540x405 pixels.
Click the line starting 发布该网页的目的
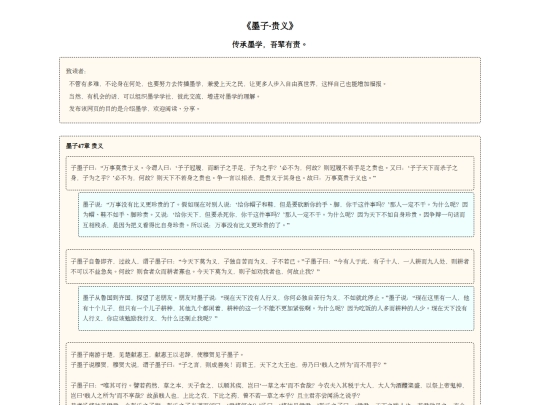tap(134, 109)
